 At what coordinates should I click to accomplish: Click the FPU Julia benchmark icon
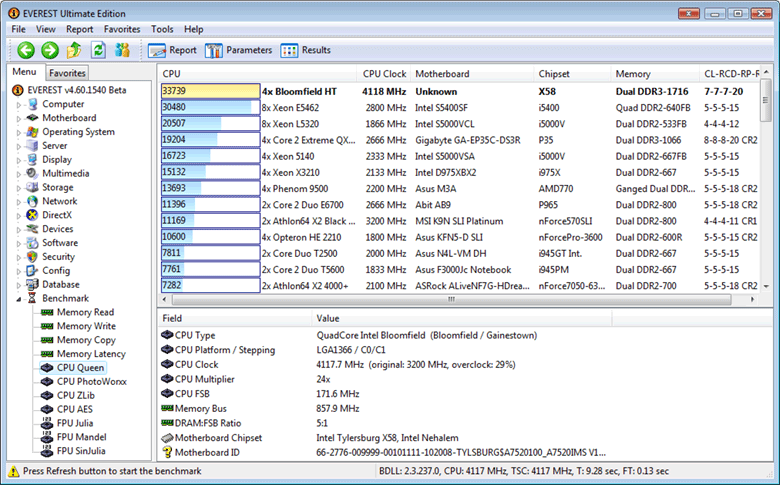[x=47, y=423]
